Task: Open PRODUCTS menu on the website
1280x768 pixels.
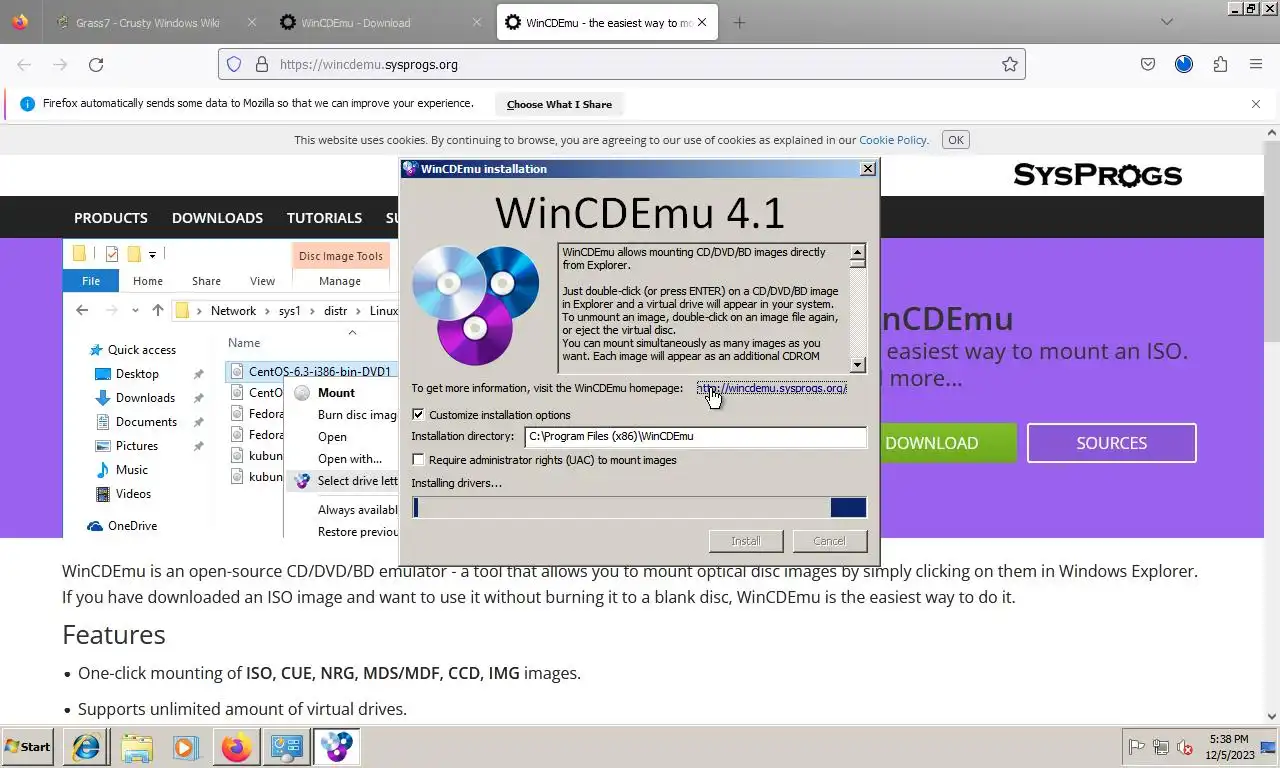Action: (111, 217)
